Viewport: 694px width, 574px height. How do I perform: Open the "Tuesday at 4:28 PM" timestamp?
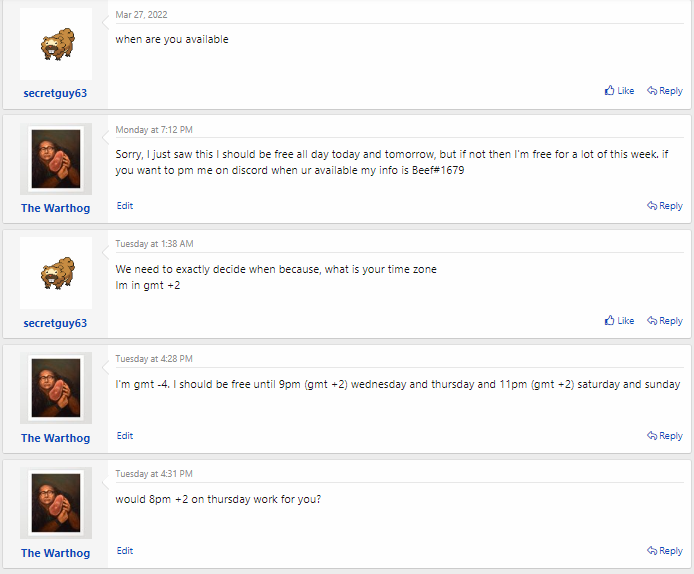[x=154, y=359]
